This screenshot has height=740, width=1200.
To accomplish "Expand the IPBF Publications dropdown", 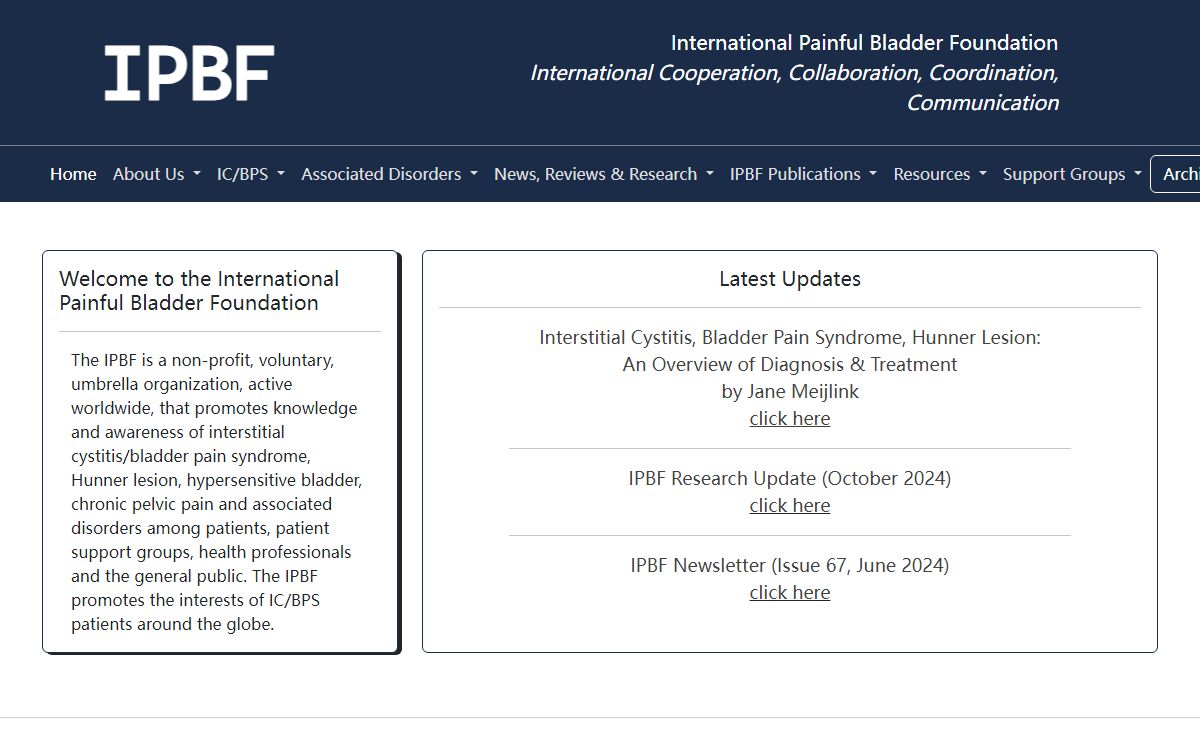I will (802, 174).
